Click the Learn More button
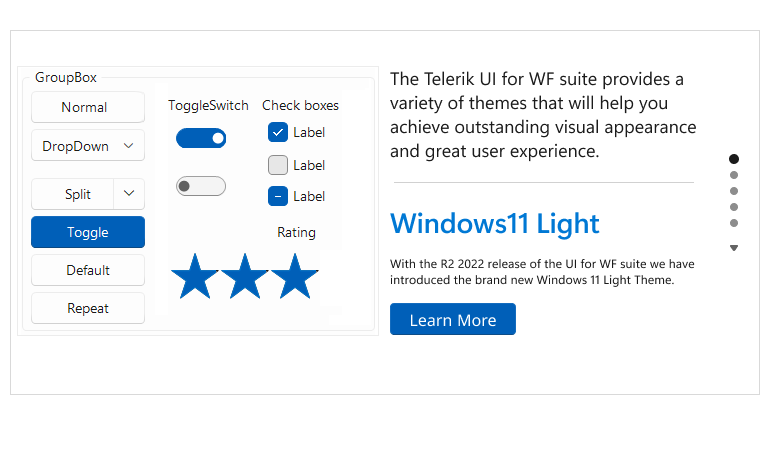This screenshot has height=455, width=770. (453, 320)
